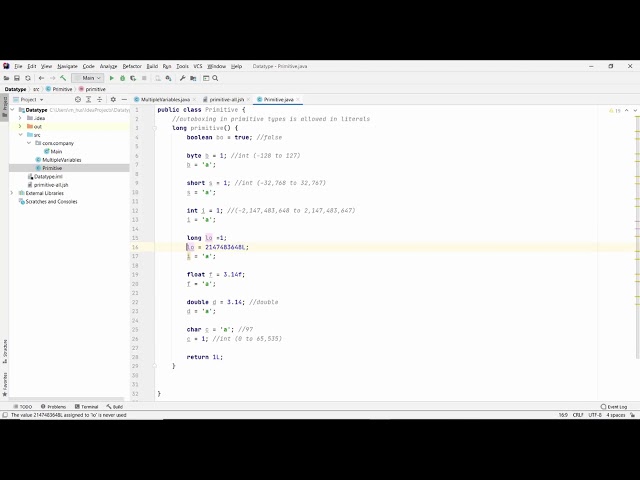Screen dimensions: 640x480
Task: Click the Build Project hammer icon
Action: tap(63, 78)
